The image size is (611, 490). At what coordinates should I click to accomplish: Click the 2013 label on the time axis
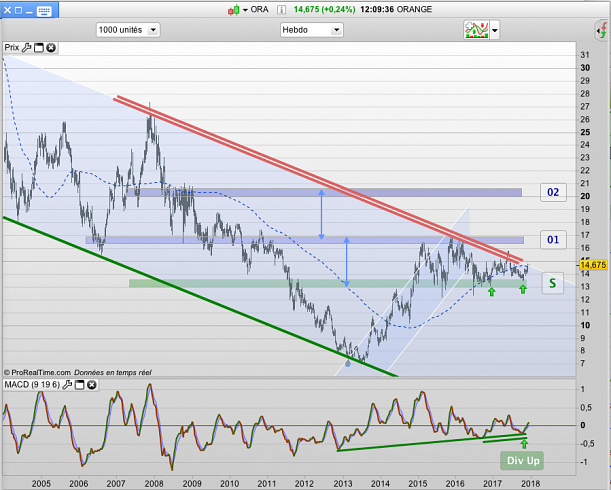(343, 484)
